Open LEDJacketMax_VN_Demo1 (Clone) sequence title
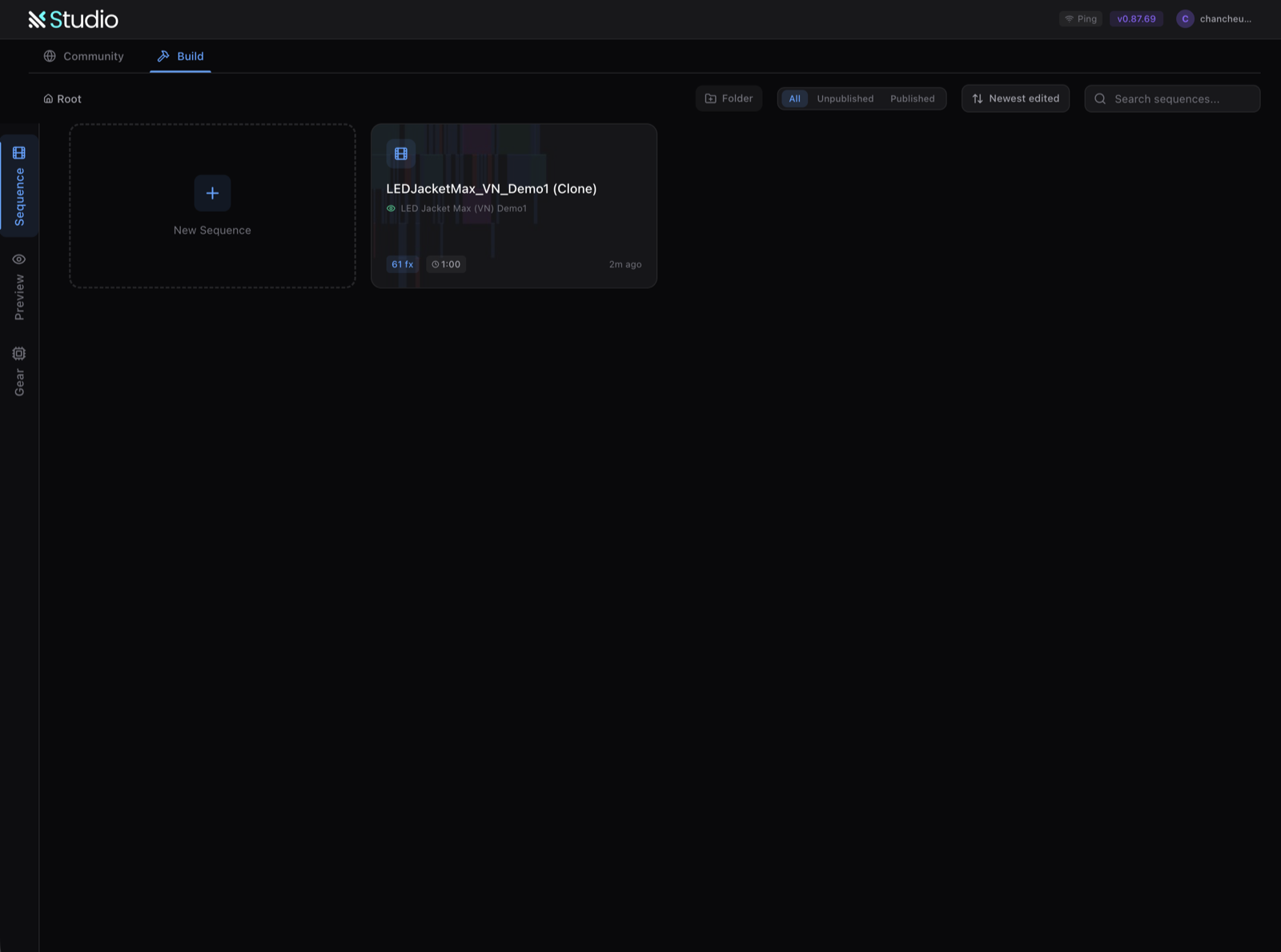The height and width of the screenshot is (952, 1281). [x=492, y=189]
